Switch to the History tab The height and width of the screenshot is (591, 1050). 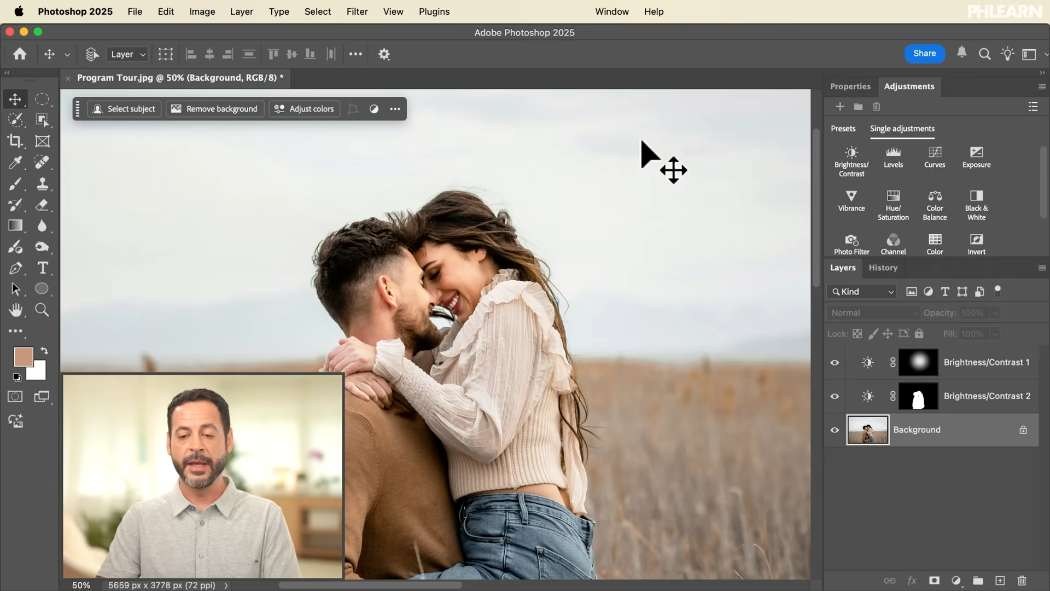click(x=883, y=268)
